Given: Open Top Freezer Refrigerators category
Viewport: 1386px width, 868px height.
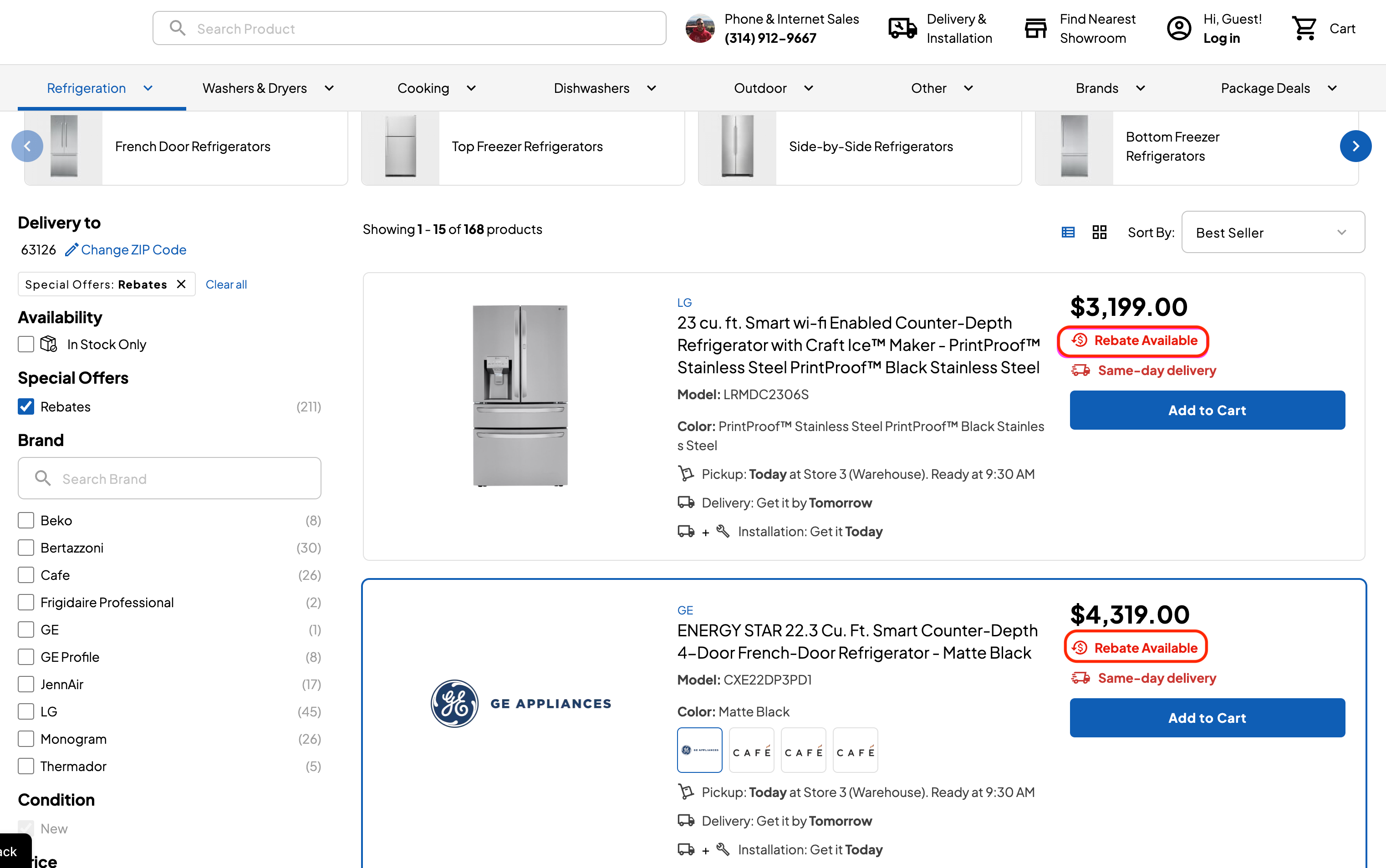Looking at the screenshot, I should (x=523, y=147).
